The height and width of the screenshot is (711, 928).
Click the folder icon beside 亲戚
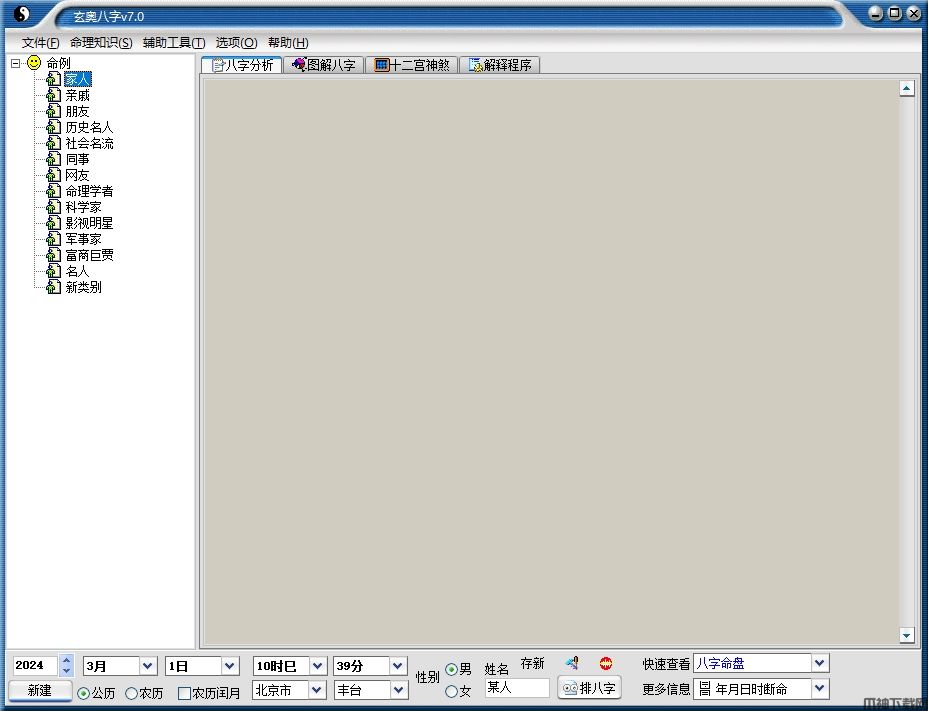(53, 95)
